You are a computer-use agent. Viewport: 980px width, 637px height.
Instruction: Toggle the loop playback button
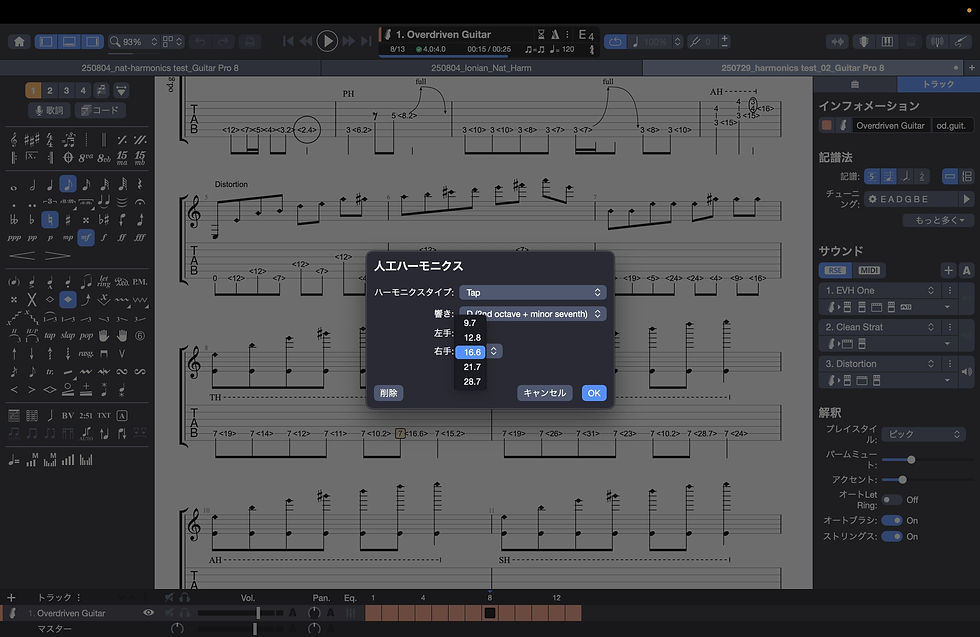(x=615, y=42)
